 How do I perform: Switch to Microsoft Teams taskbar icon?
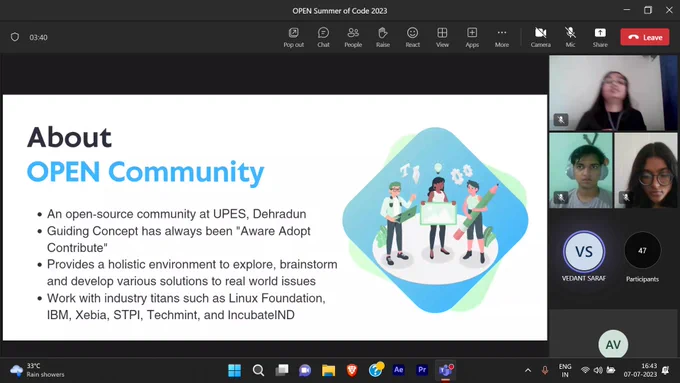pos(445,370)
